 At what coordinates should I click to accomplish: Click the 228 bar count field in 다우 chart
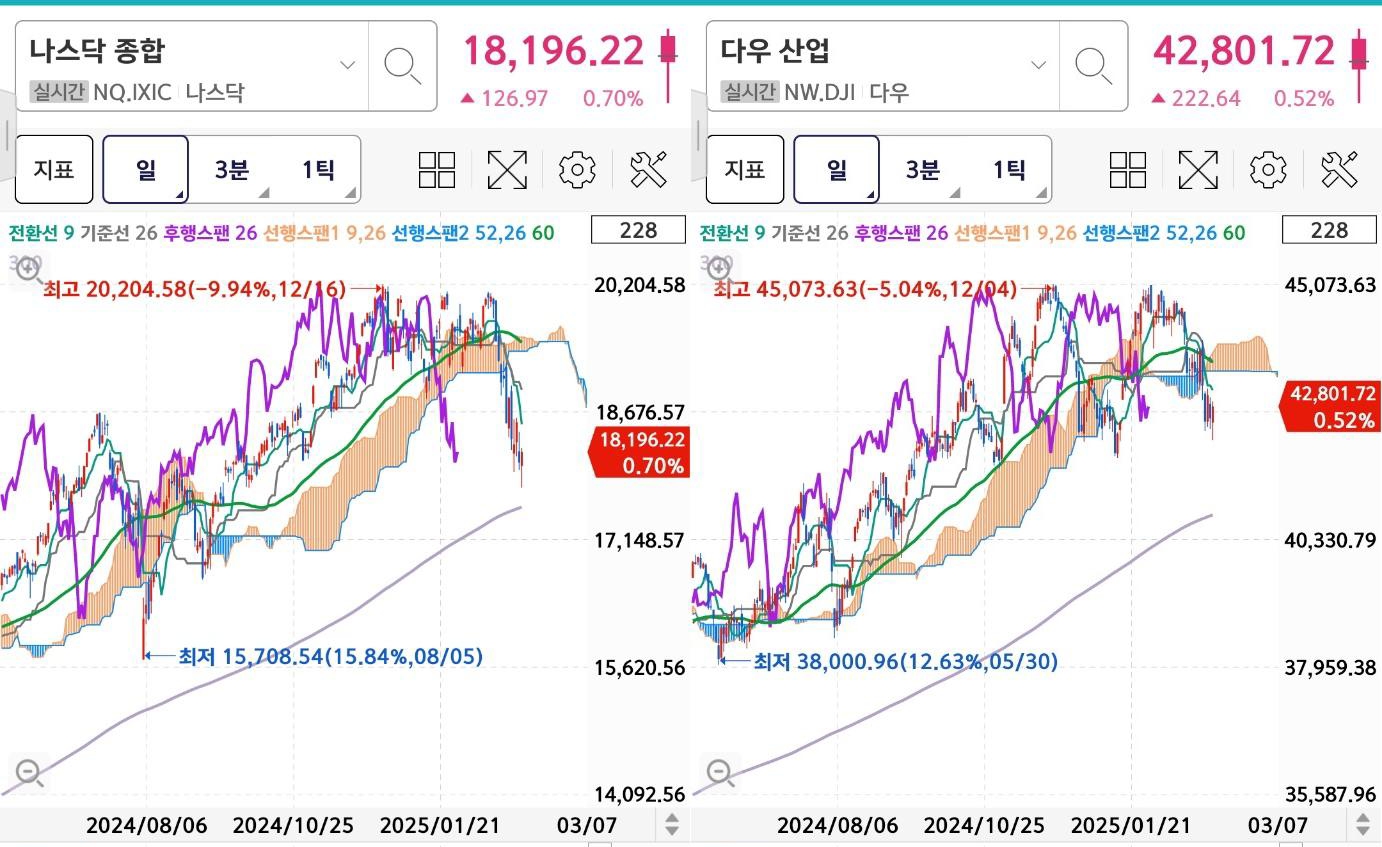(x=1329, y=230)
